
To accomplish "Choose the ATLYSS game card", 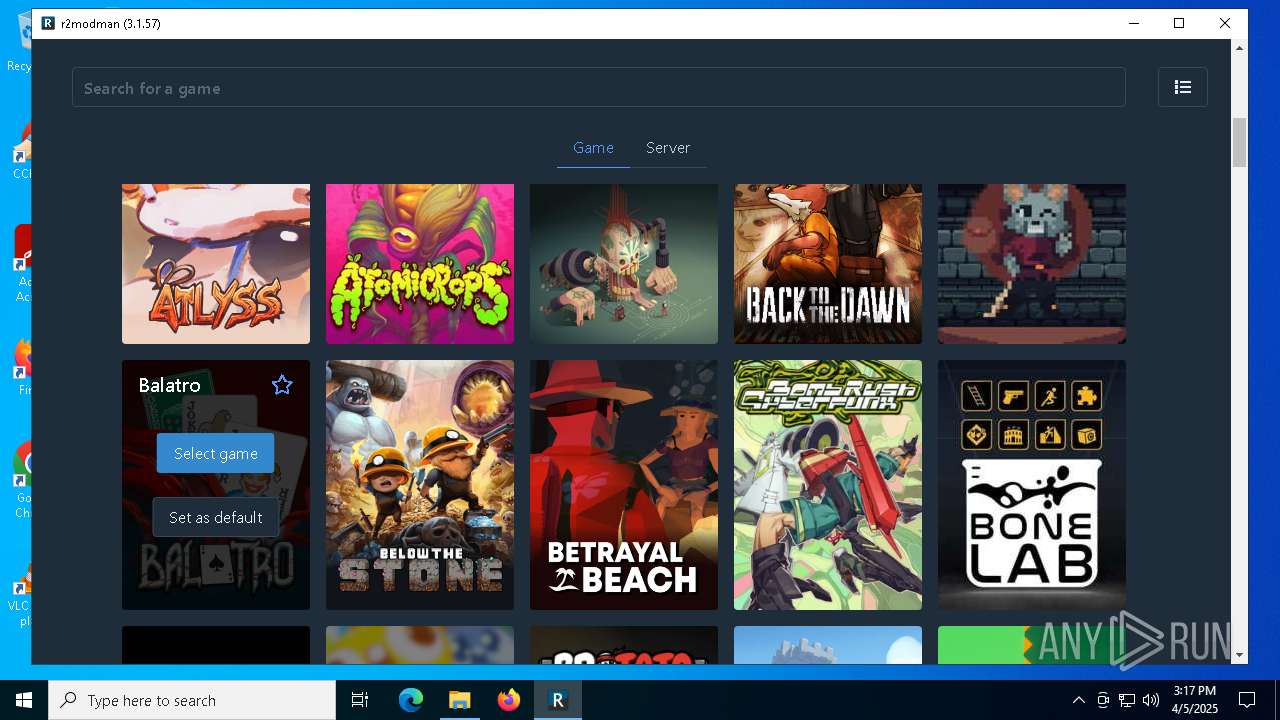I will click(216, 264).
